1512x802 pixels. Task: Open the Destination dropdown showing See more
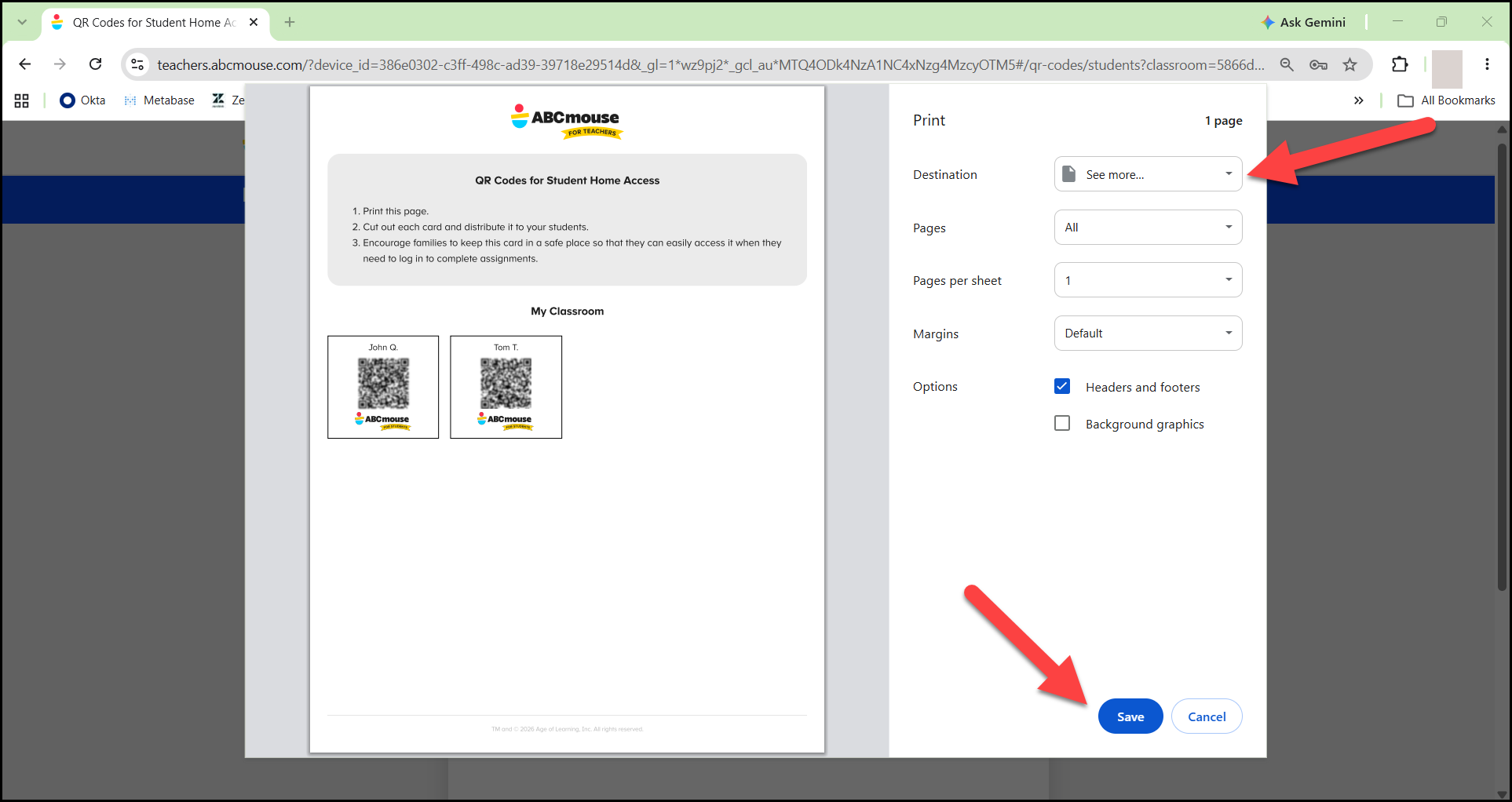(1148, 174)
